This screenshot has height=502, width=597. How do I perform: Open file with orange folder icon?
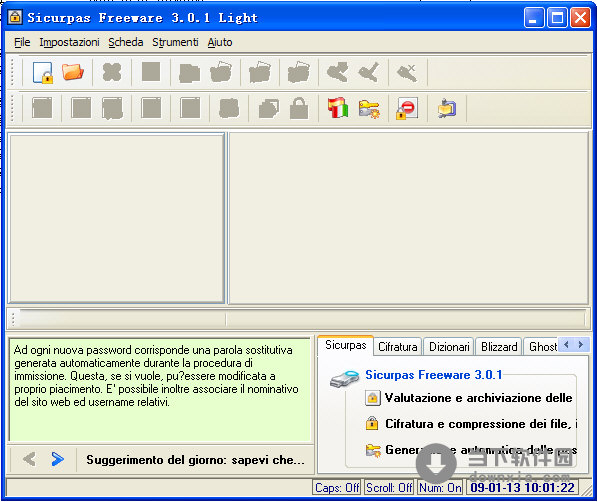pos(72,72)
